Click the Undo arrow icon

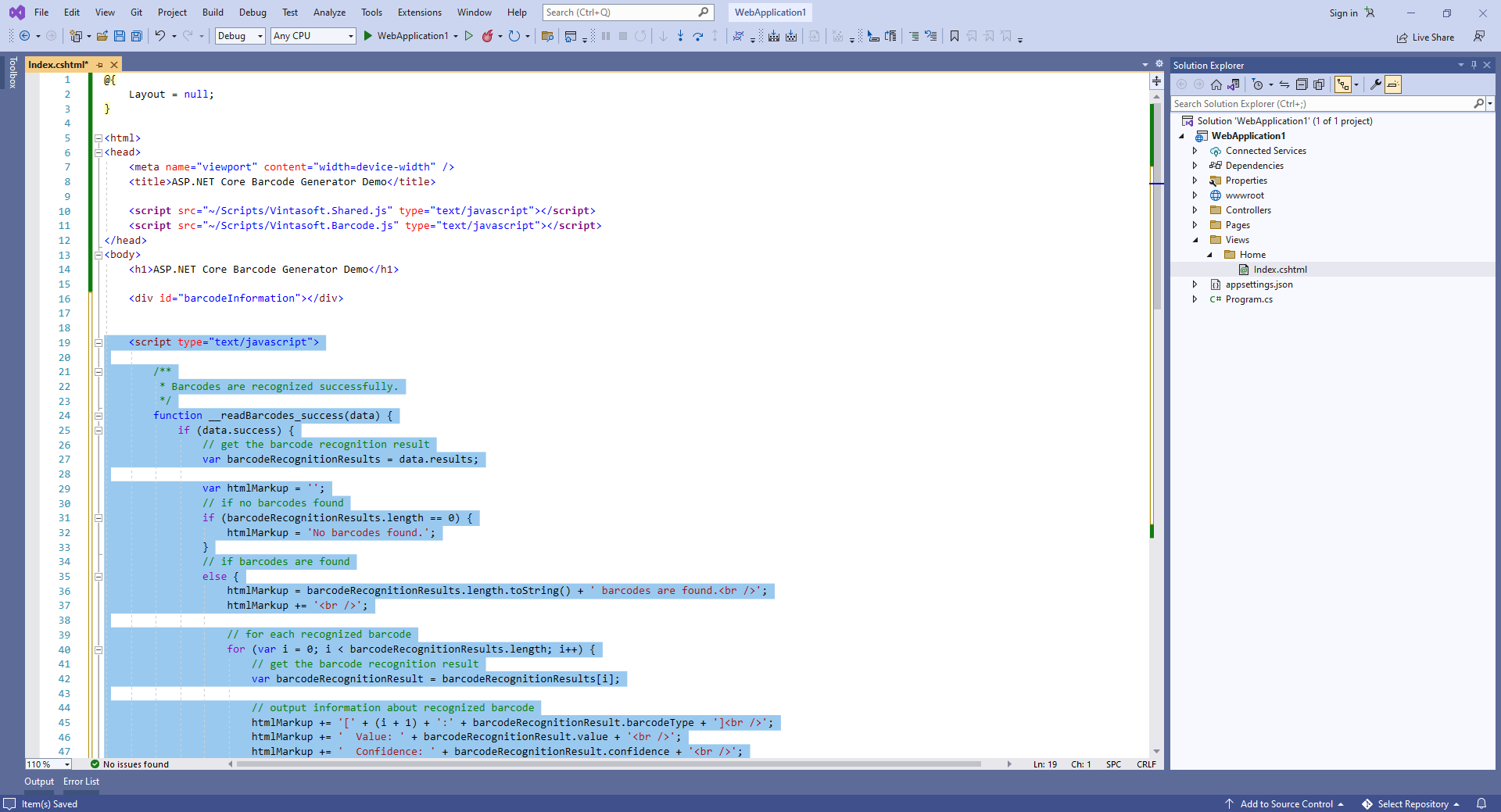coord(159,36)
